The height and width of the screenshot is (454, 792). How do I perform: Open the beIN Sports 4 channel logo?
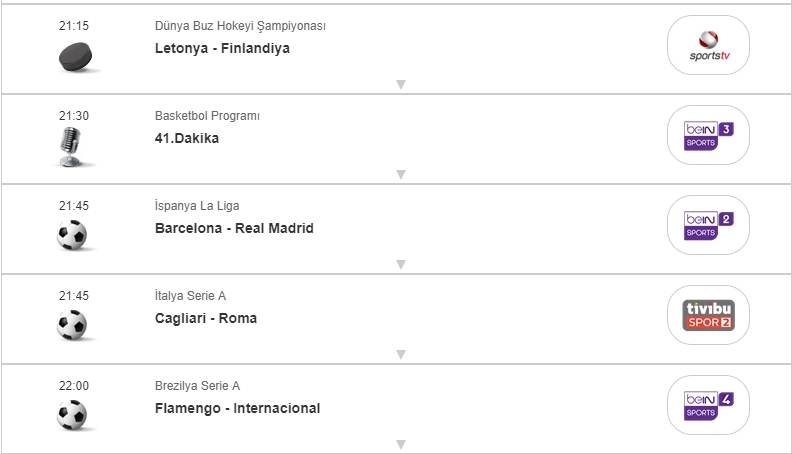pyautogui.click(x=708, y=405)
